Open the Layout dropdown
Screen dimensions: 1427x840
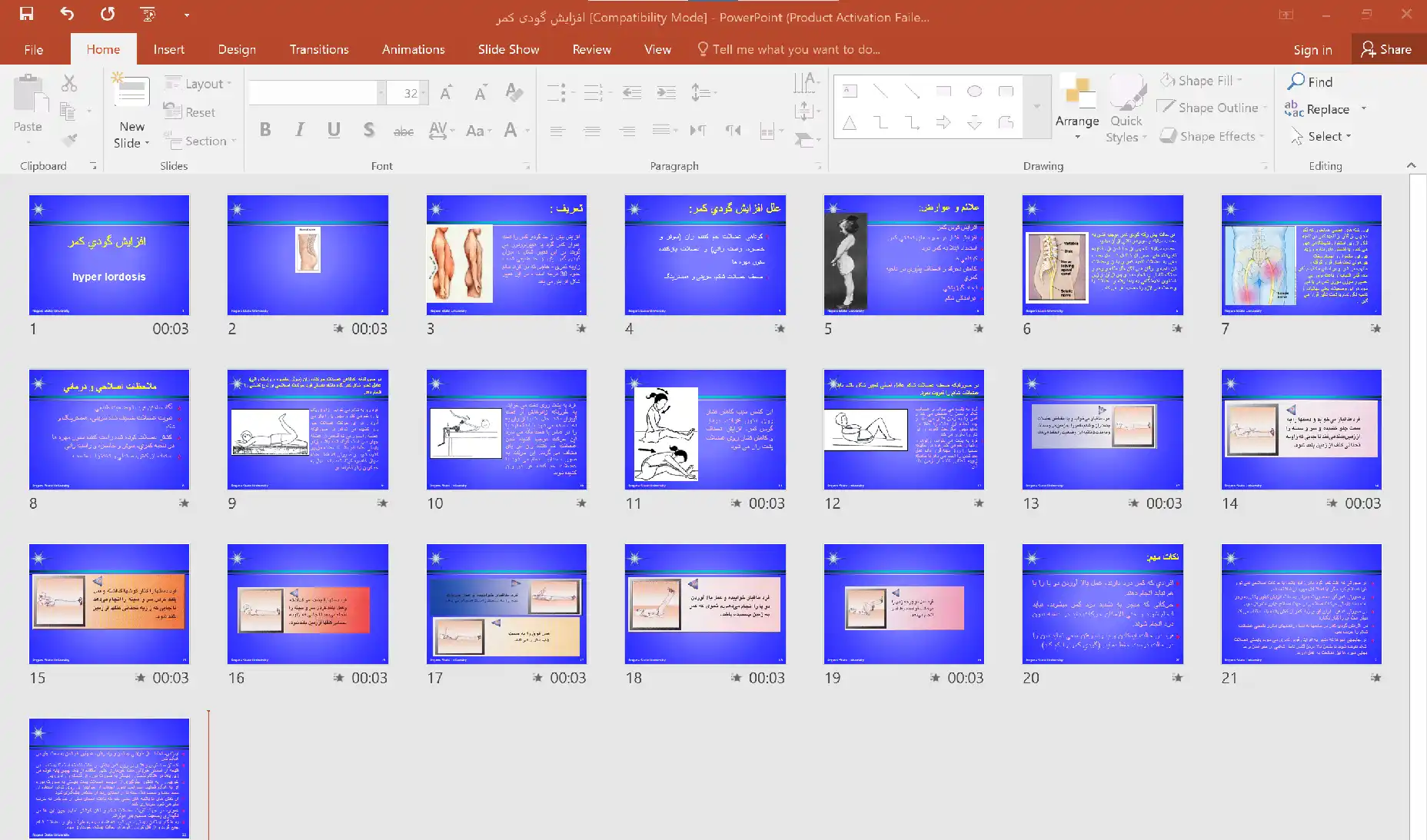(198, 84)
